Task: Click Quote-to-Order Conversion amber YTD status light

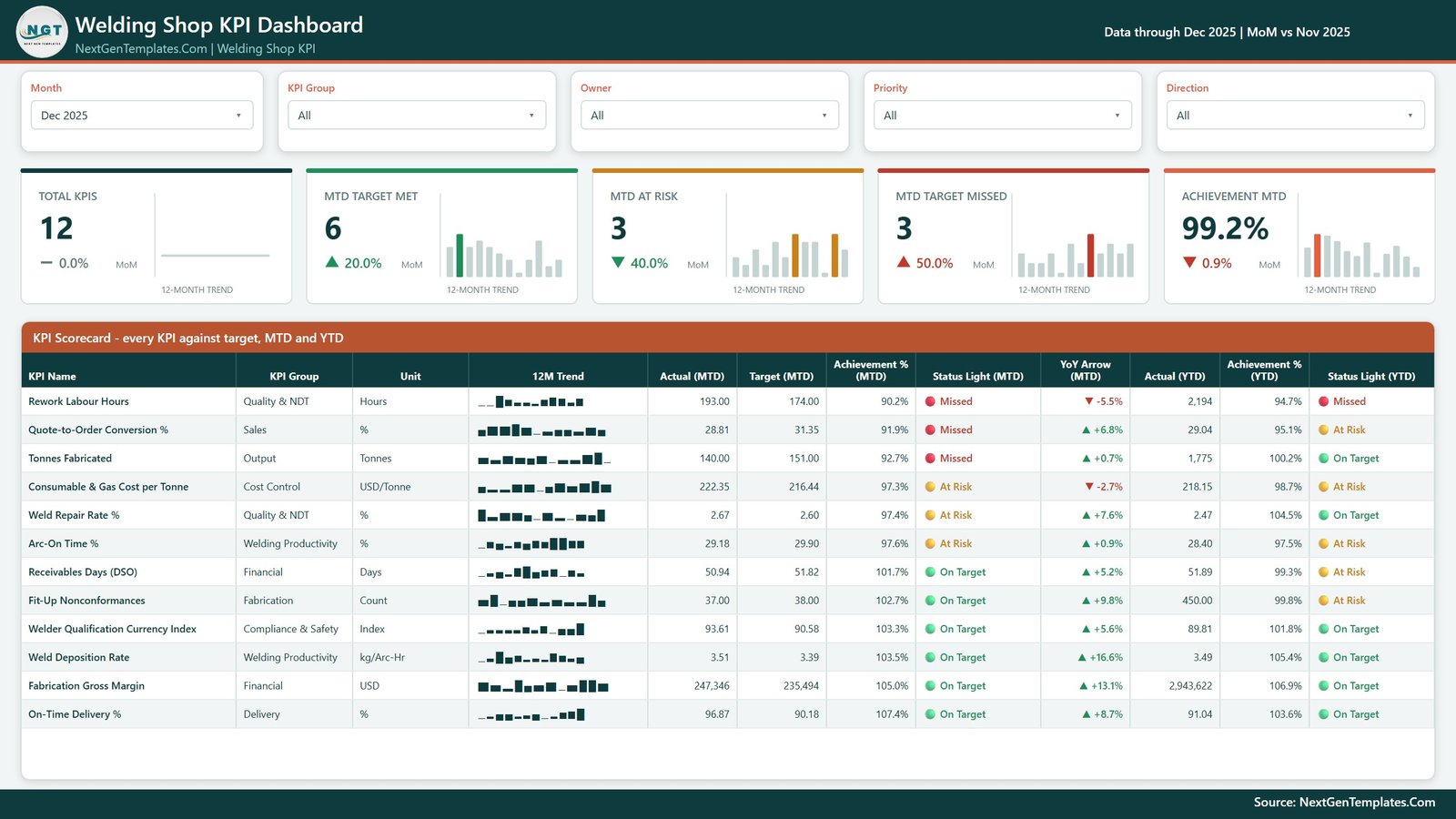Action: tap(1324, 430)
